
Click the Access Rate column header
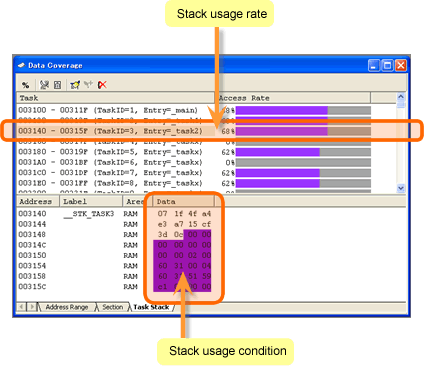[x=292, y=98]
